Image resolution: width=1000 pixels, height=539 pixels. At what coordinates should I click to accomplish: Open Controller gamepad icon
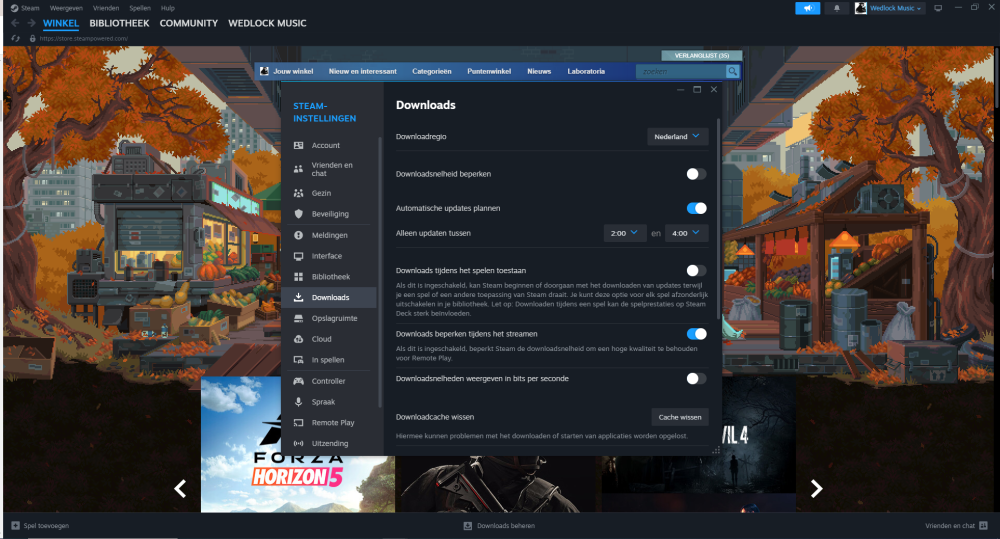click(298, 381)
